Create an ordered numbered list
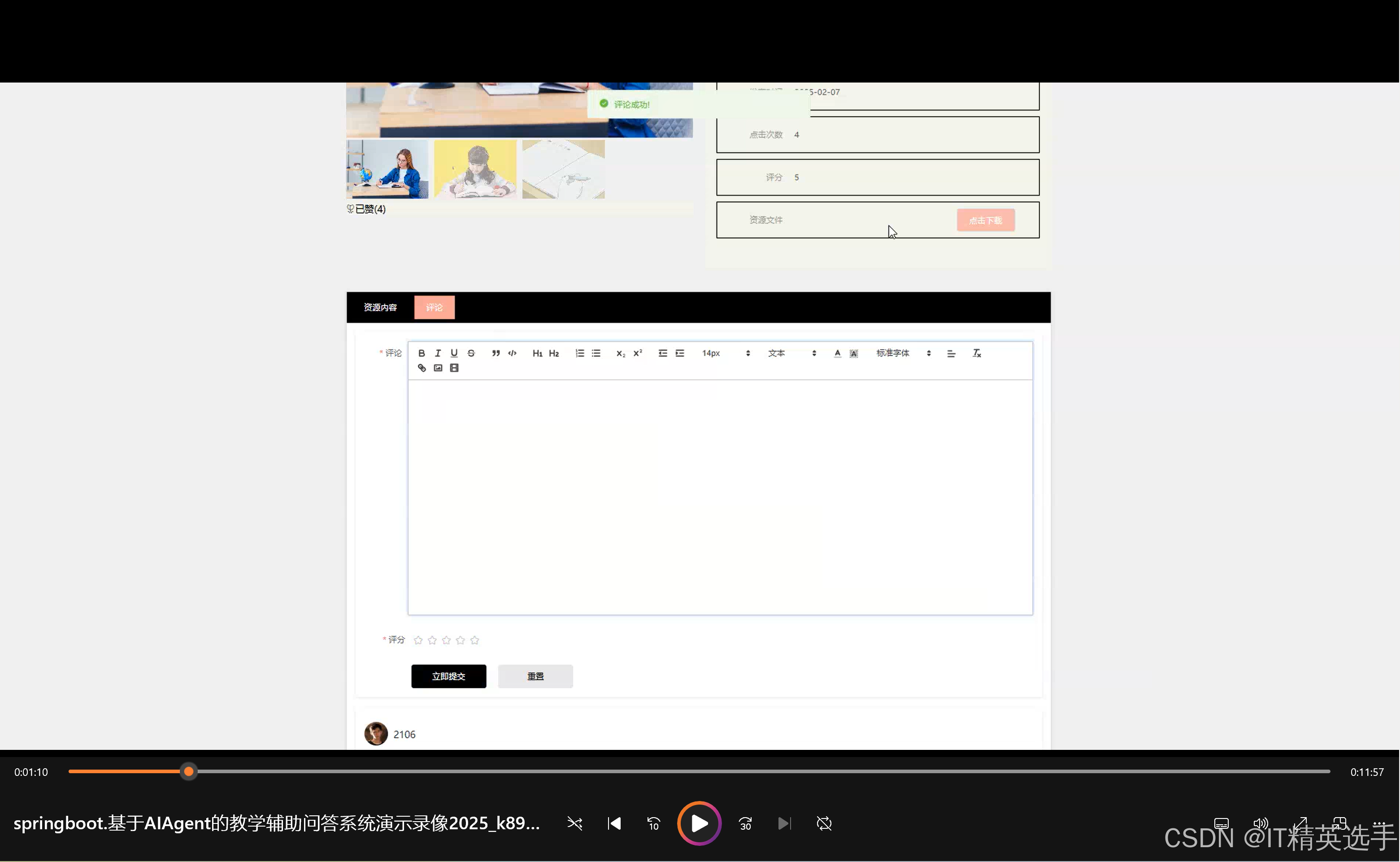 point(580,353)
